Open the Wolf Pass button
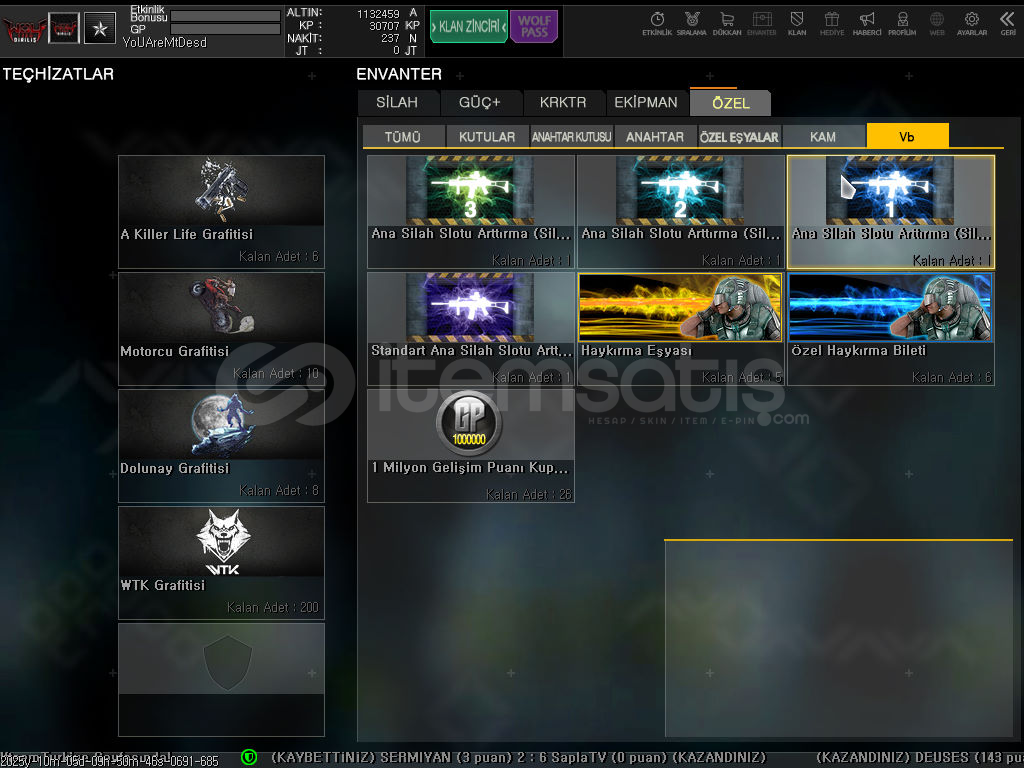1024x768 pixels. tap(534, 27)
